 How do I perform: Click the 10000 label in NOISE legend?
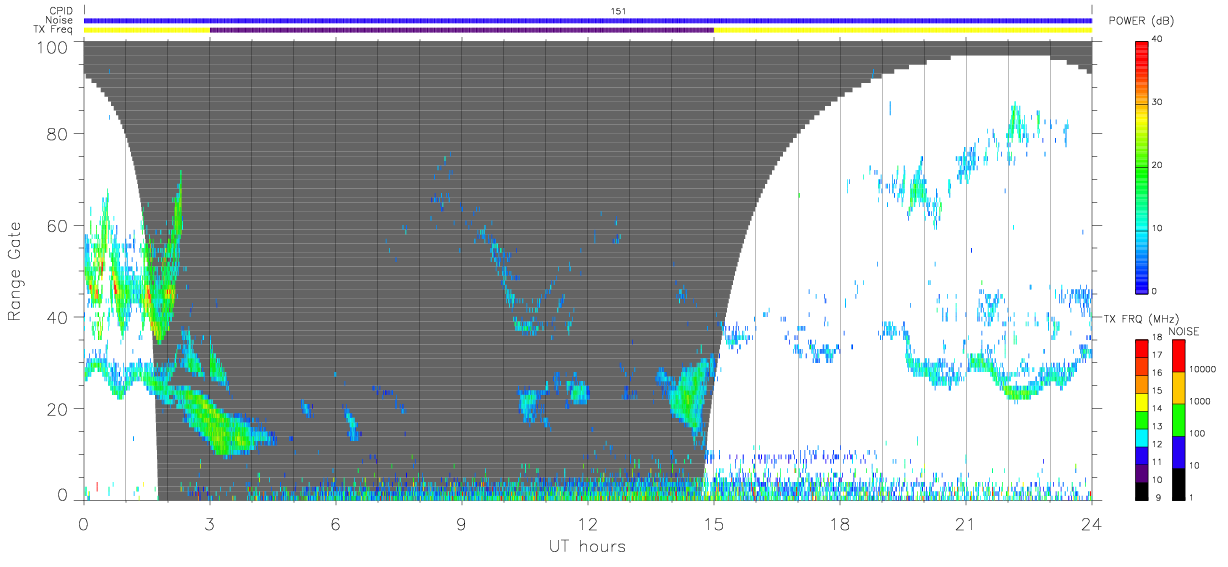(x=1201, y=369)
